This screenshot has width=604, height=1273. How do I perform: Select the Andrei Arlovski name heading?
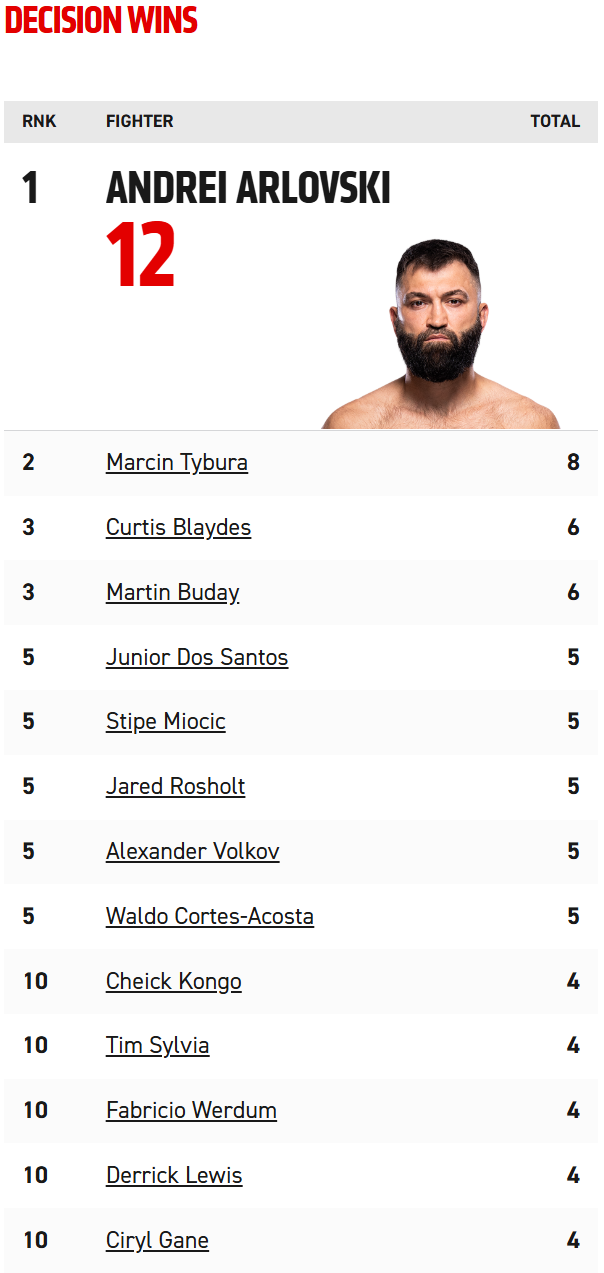point(248,188)
